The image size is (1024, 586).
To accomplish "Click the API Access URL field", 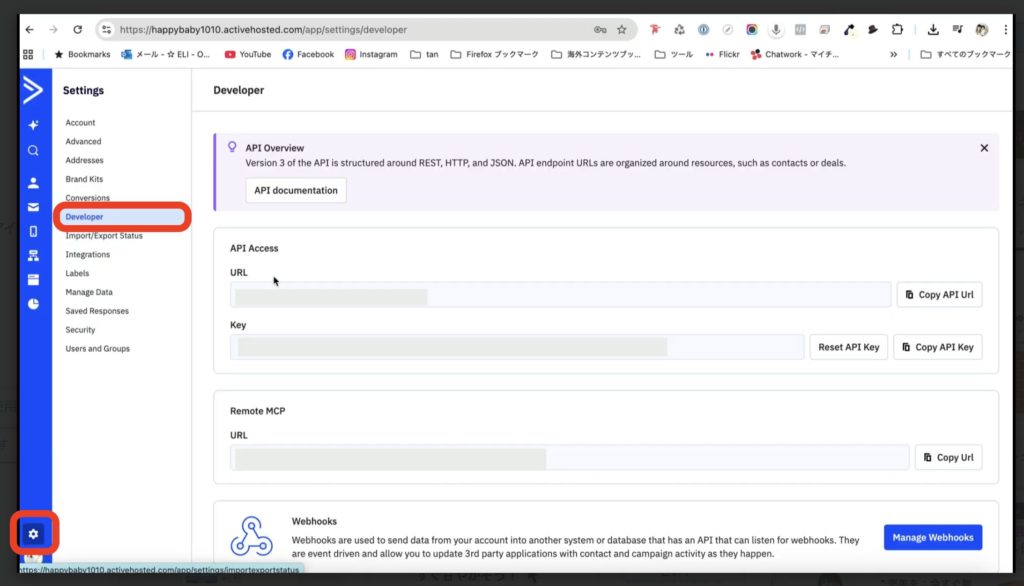I will [560, 295].
